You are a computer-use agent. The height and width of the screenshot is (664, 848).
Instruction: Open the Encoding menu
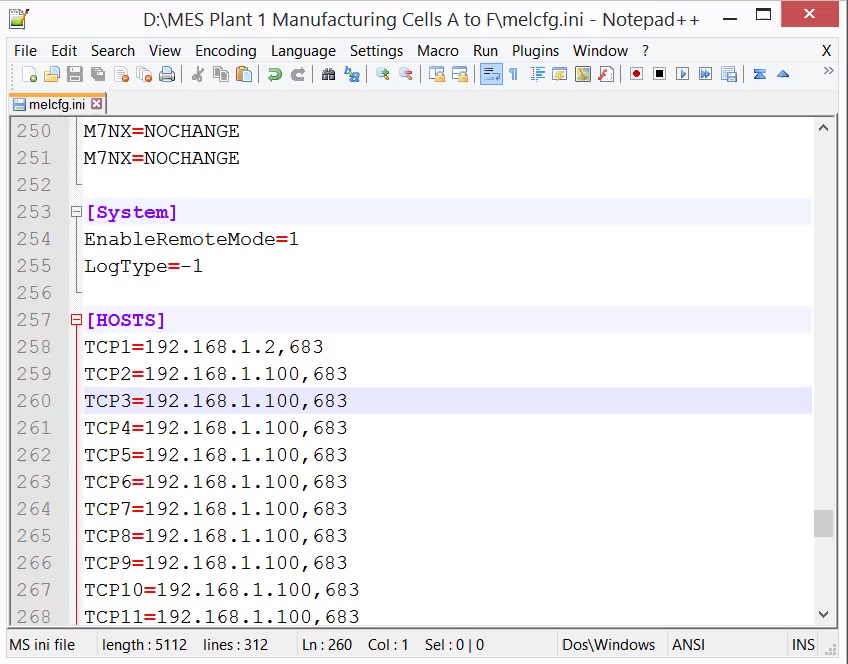226,51
